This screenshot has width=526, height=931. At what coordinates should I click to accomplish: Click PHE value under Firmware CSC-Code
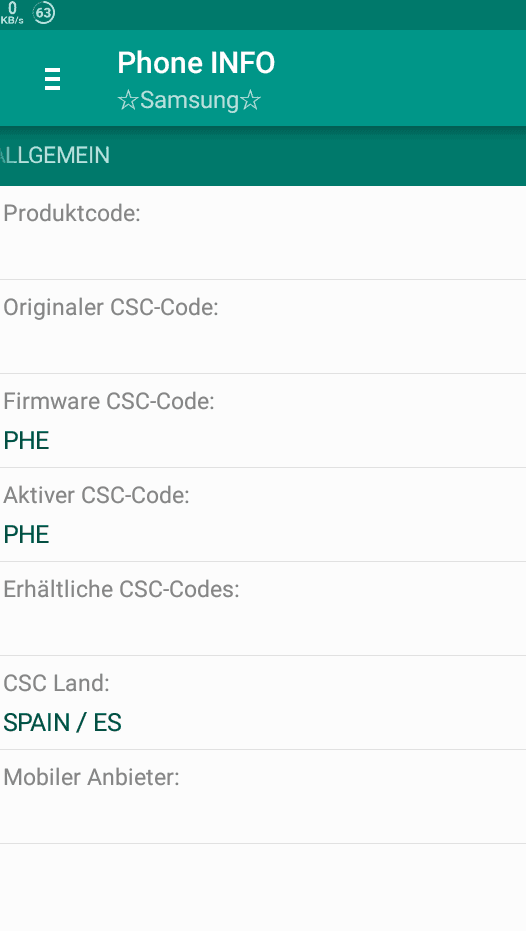pos(26,441)
